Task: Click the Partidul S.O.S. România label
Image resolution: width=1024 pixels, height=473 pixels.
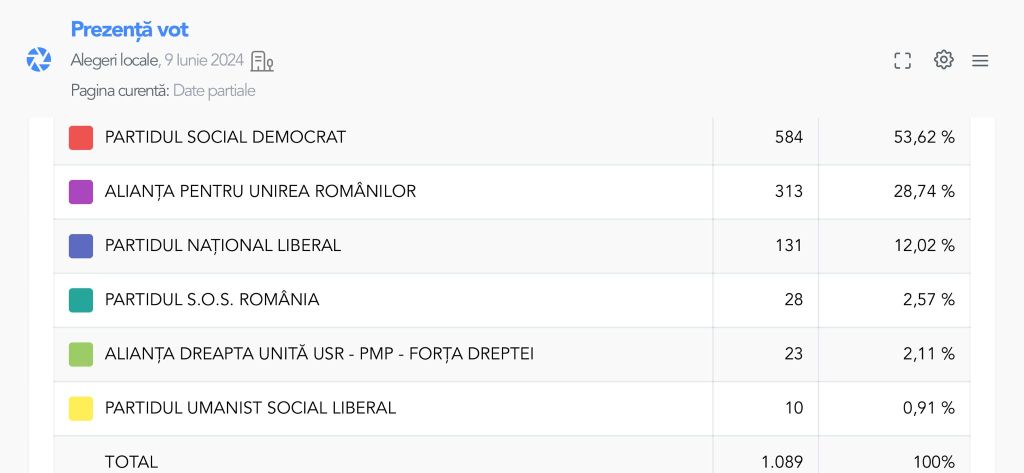Action: tap(212, 300)
